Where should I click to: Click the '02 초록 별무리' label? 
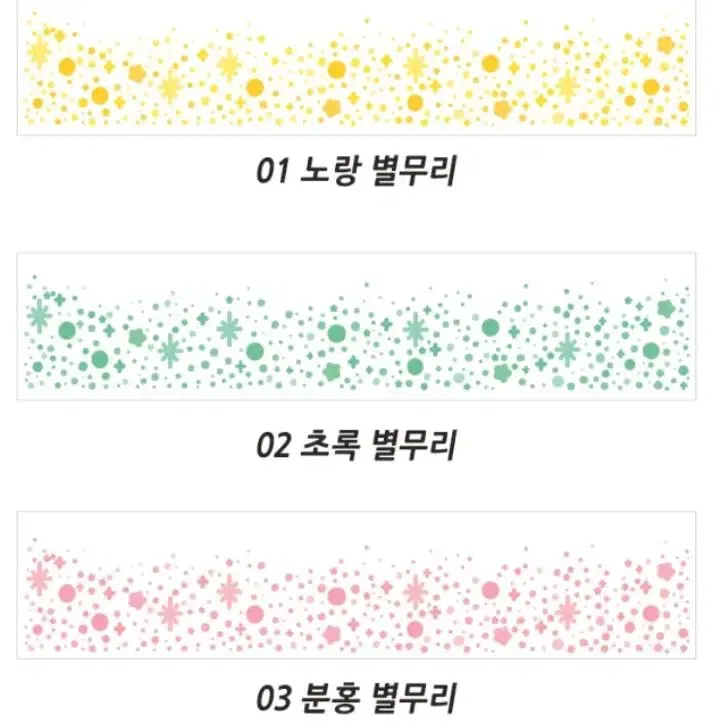(x=356, y=445)
